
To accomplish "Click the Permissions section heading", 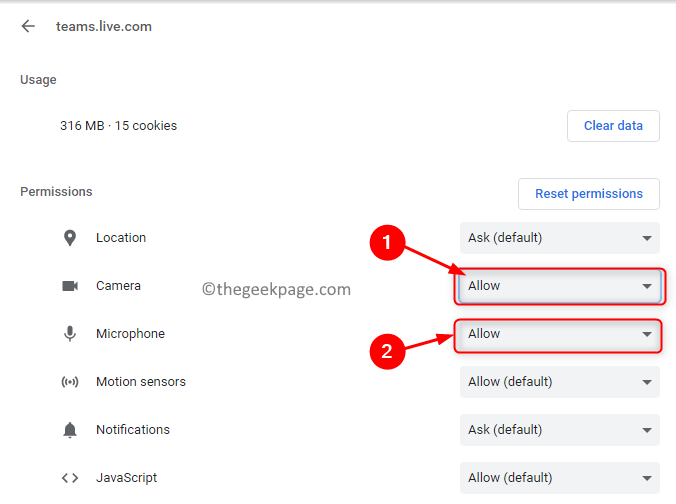I will pyautogui.click(x=56, y=192).
